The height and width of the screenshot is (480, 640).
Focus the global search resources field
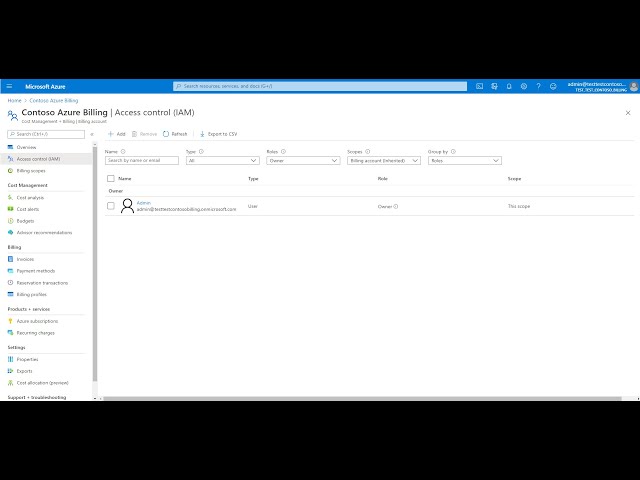pos(320,86)
